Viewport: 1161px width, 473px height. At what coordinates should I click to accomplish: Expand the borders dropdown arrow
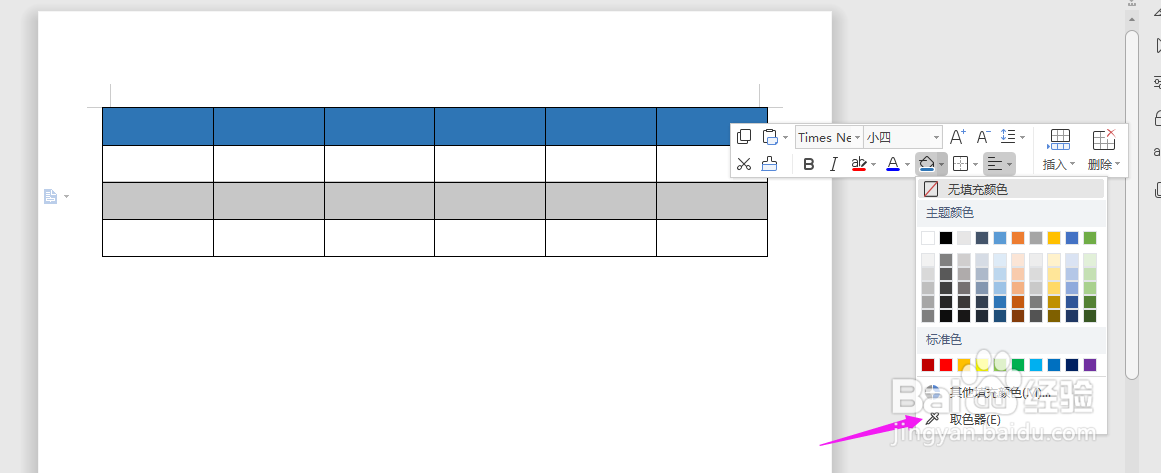975,164
